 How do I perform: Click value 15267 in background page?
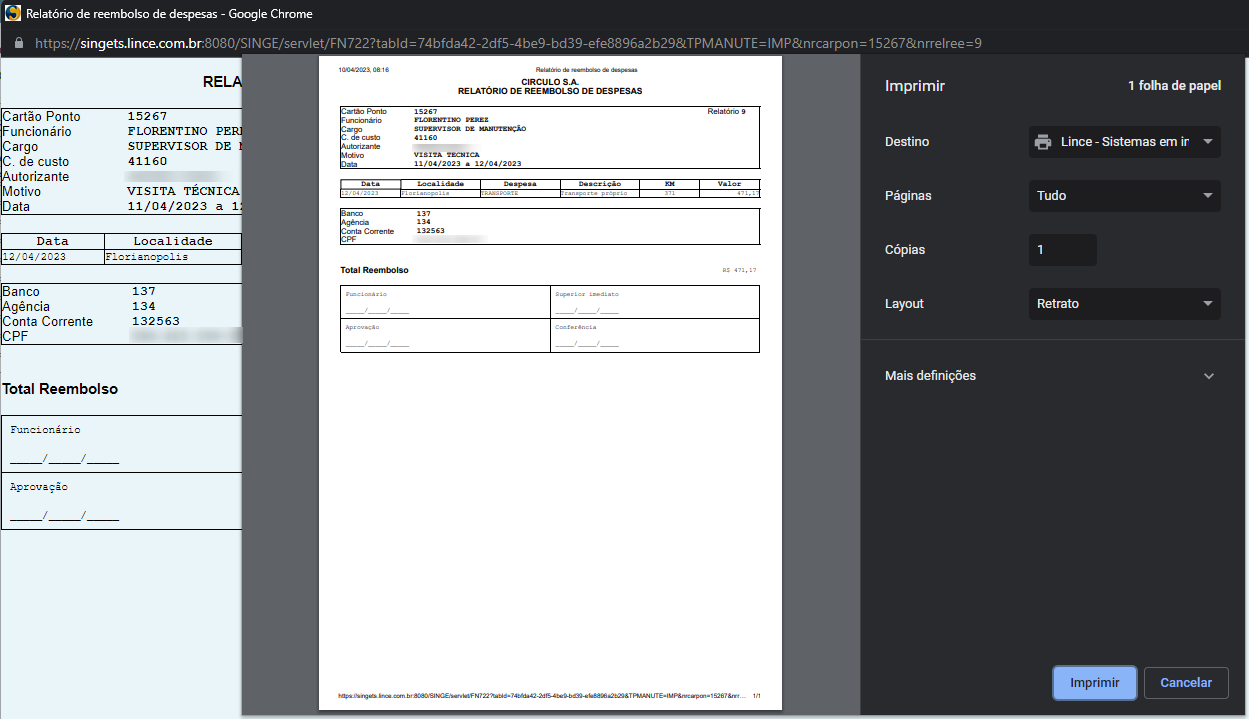click(147, 116)
